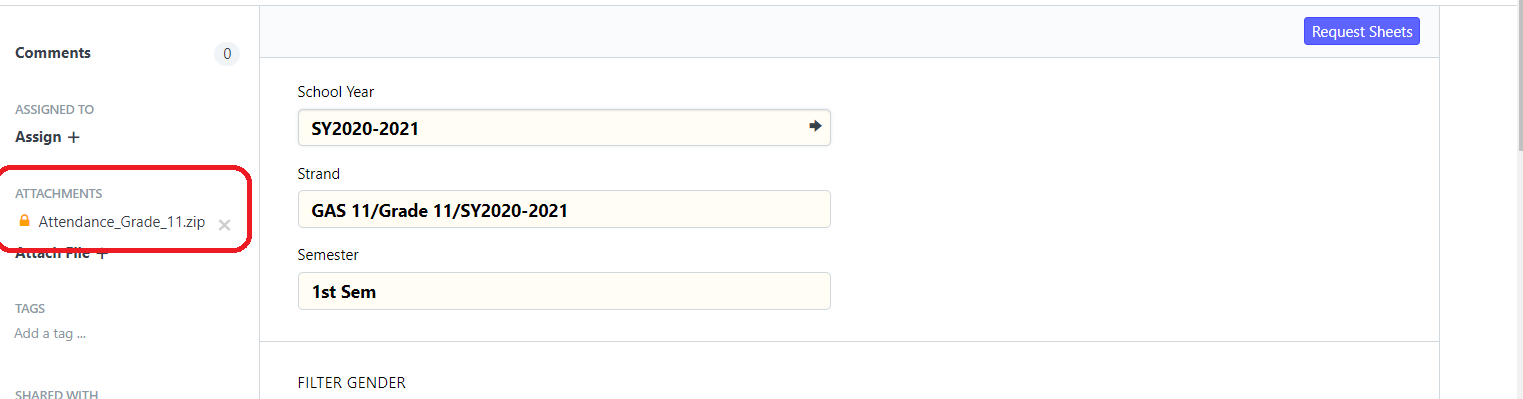Click the FILTER GENDER section heading
Image resolution: width=1523 pixels, height=399 pixels.
click(352, 383)
